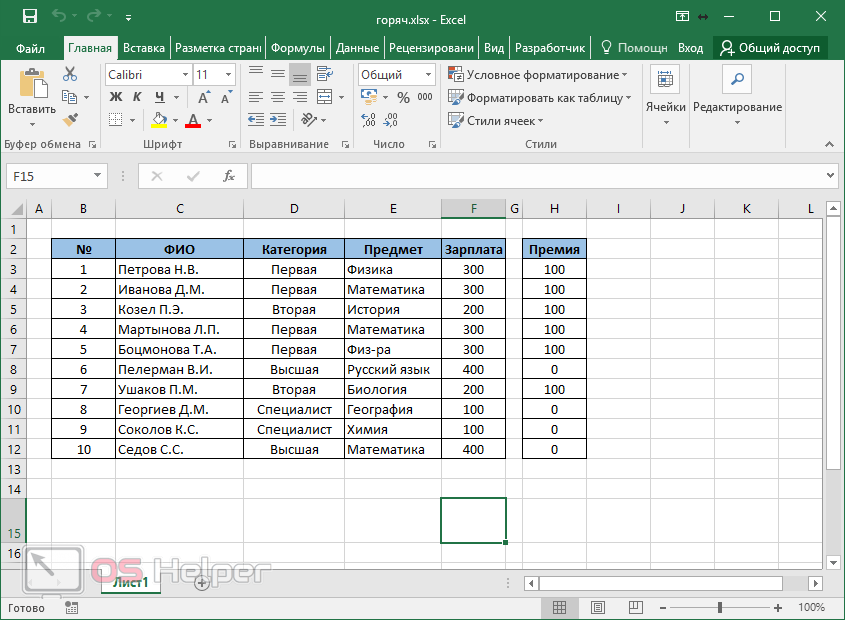Open the Формулы ribbon tab
845x620 pixels.
[298, 48]
